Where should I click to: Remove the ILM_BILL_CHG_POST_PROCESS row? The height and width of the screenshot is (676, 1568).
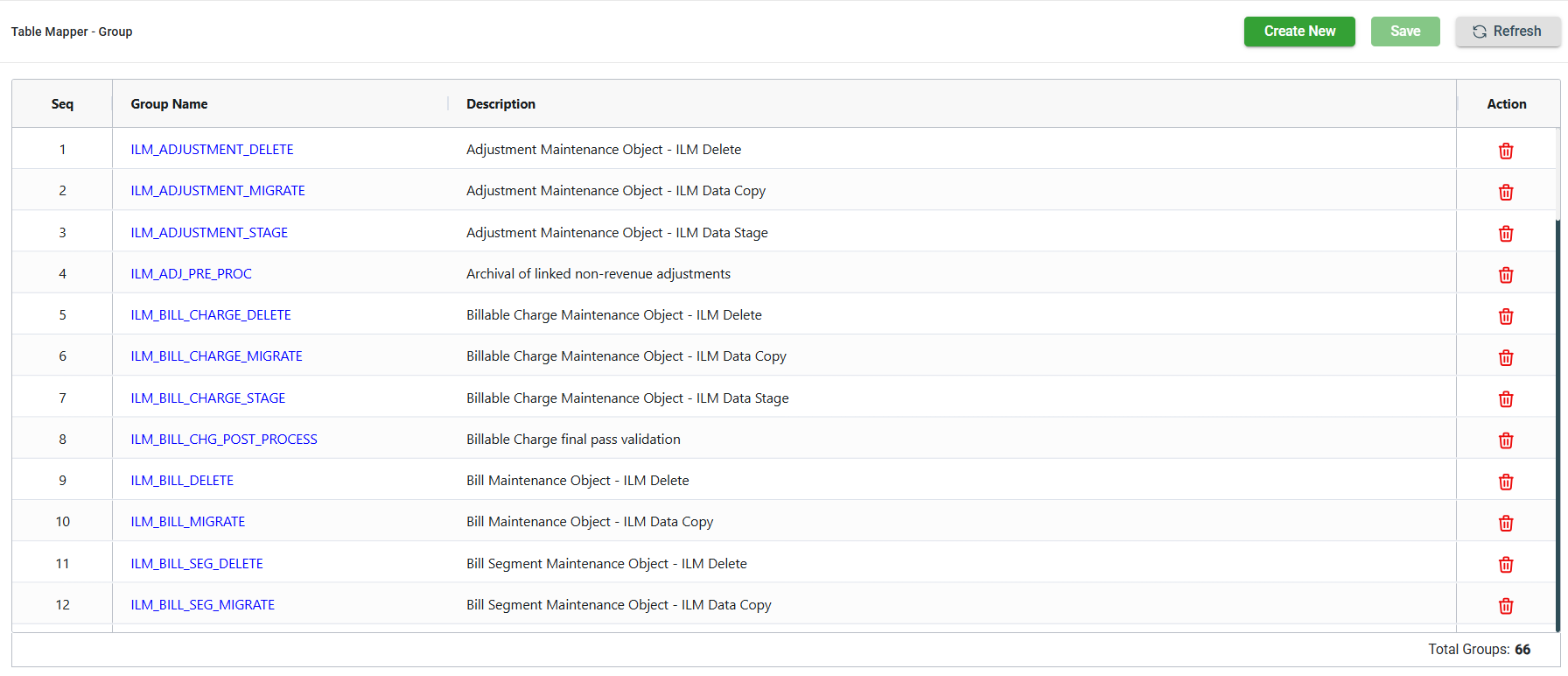1505,440
